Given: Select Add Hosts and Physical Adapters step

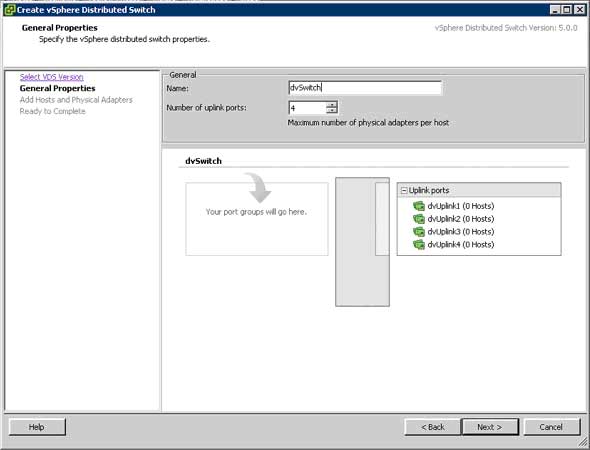Looking at the screenshot, I should (76, 100).
